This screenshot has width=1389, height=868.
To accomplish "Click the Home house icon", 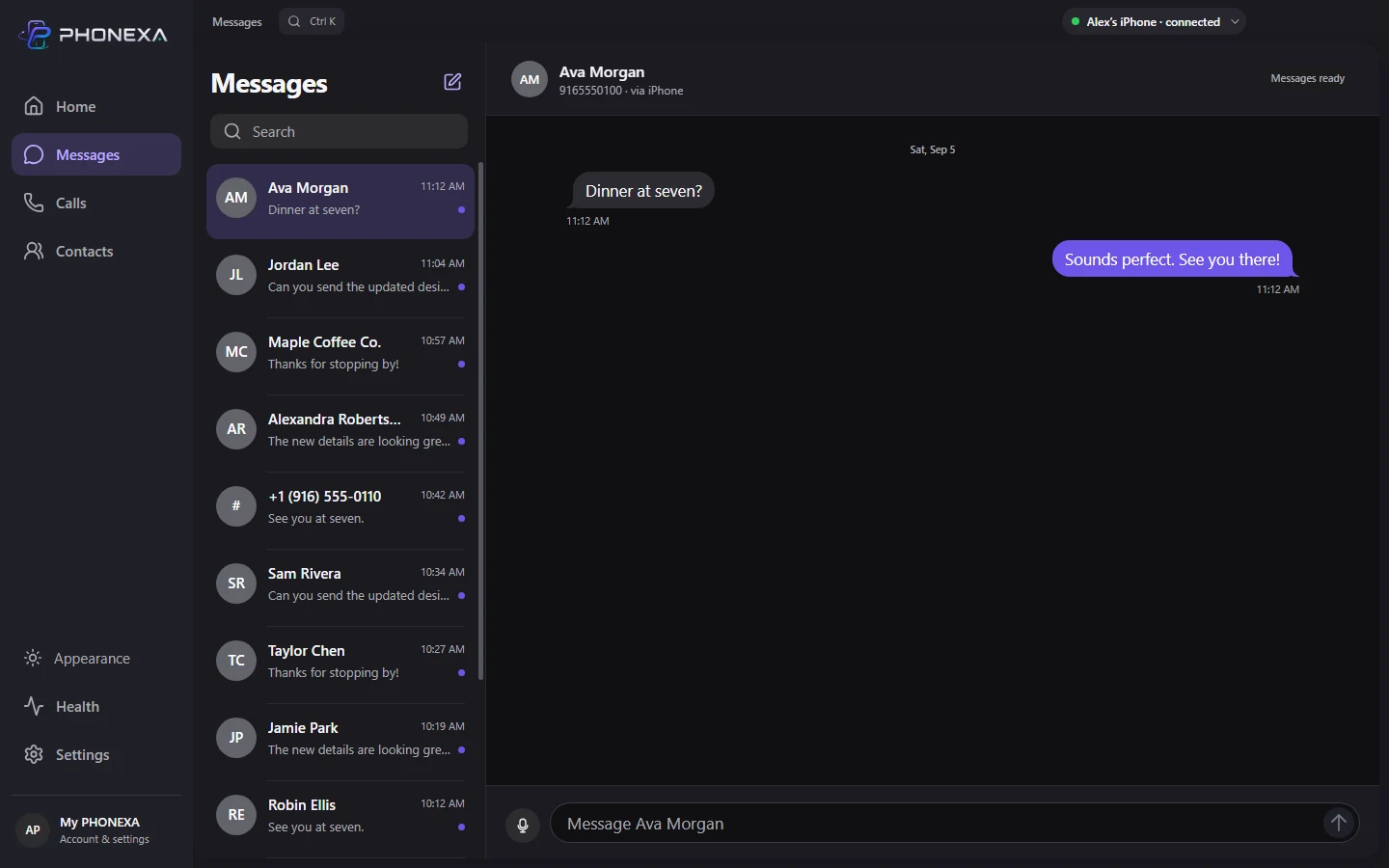I will click(34, 106).
